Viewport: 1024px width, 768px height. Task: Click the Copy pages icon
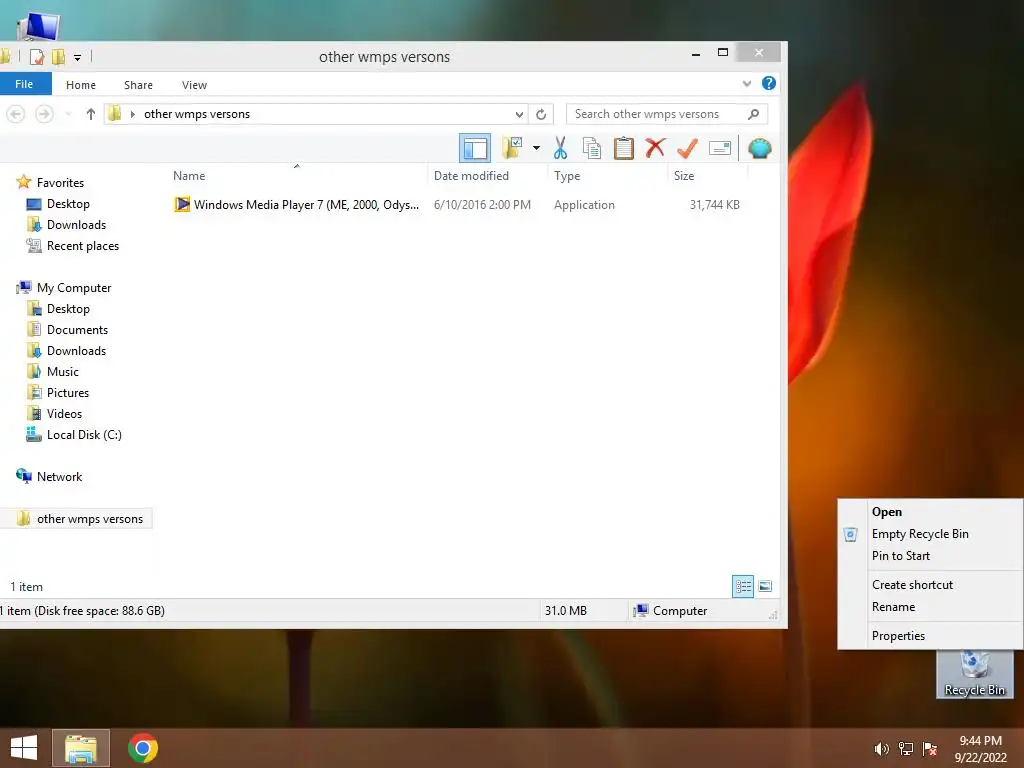tap(592, 148)
